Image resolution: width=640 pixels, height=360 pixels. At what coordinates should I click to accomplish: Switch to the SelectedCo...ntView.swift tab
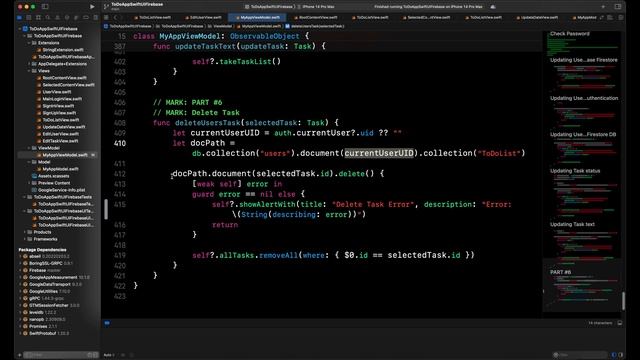pyautogui.click(x=426, y=18)
